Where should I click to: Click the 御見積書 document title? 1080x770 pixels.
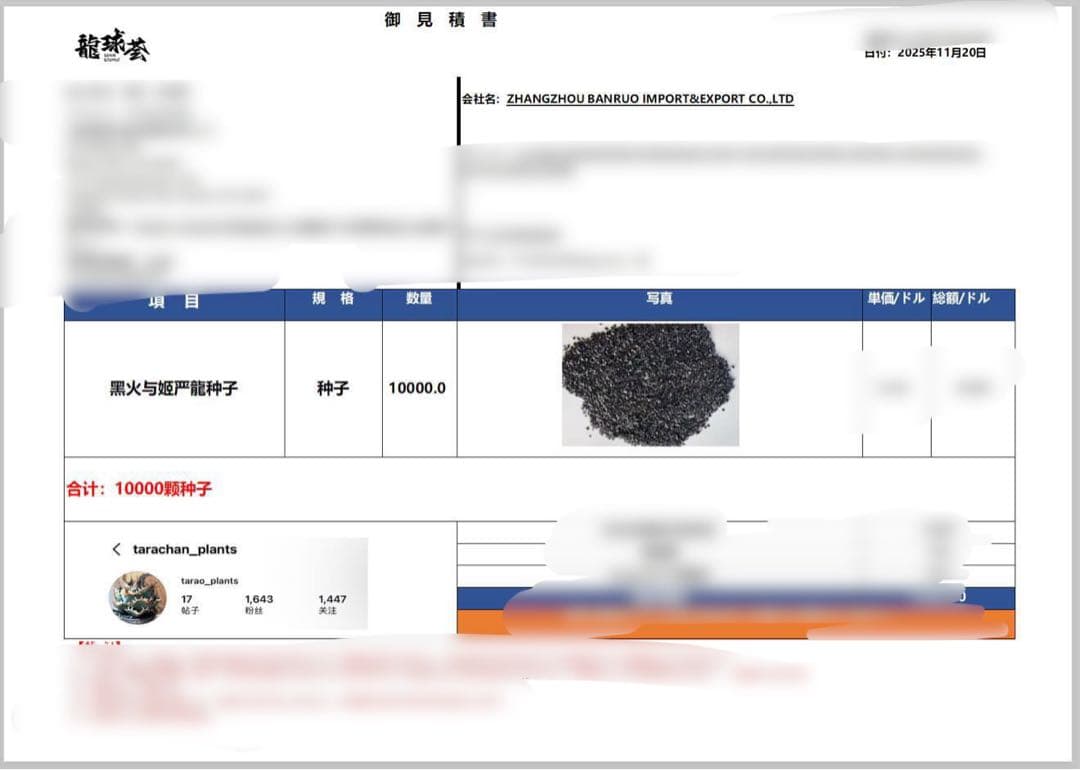tap(441, 20)
